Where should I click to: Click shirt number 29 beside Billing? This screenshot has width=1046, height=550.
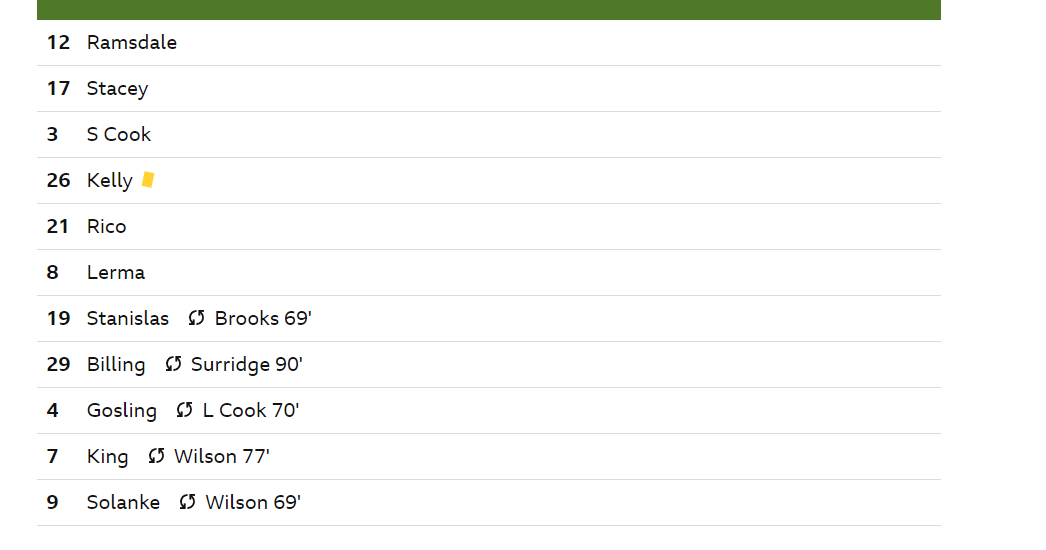tap(58, 364)
